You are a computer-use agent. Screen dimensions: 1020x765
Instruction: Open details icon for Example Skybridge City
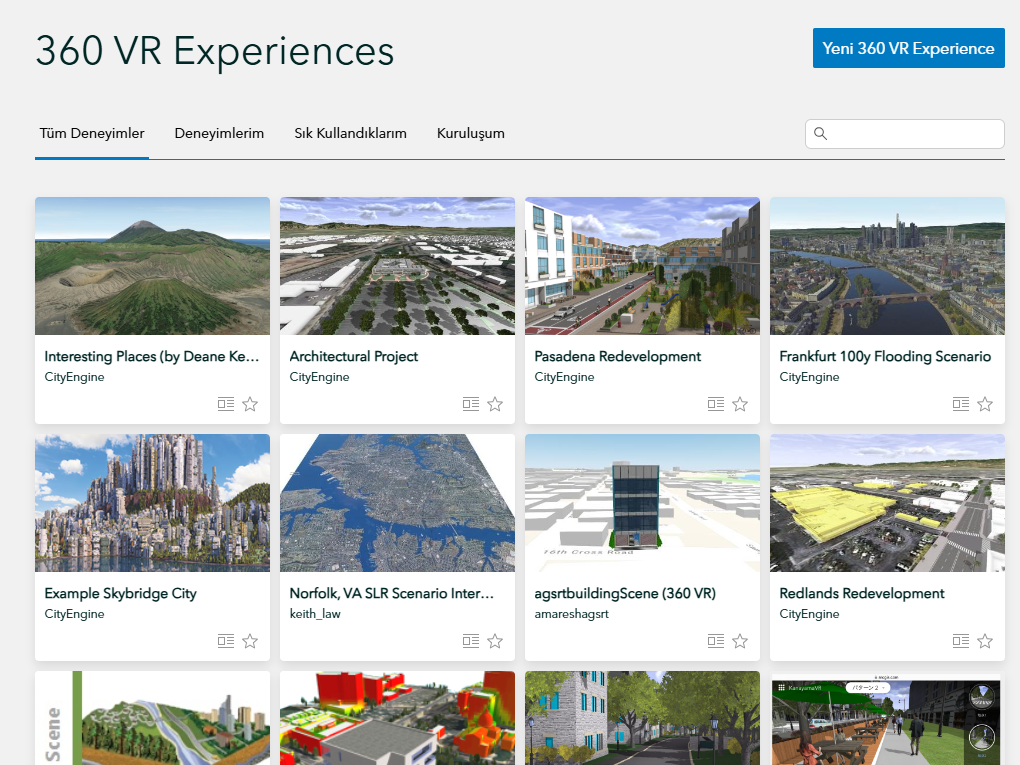click(x=226, y=641)
